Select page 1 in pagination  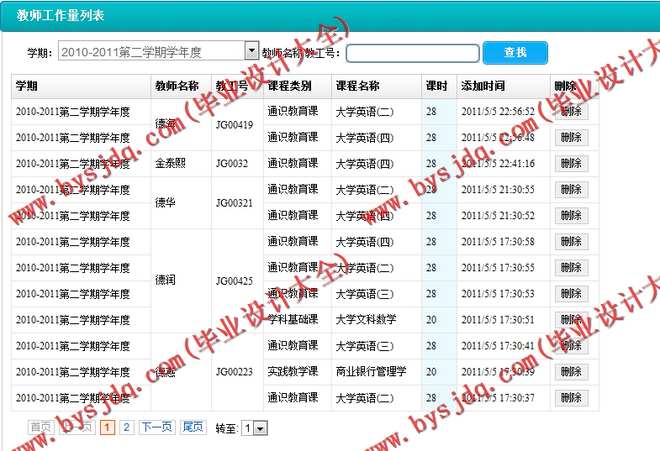point(108,427)
